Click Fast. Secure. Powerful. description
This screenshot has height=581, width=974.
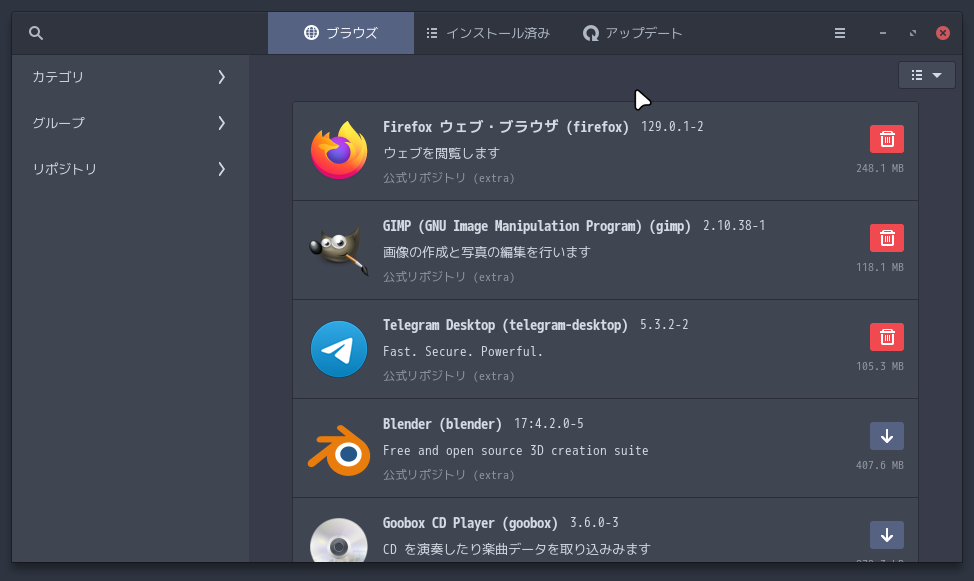[x=463, y=352]
